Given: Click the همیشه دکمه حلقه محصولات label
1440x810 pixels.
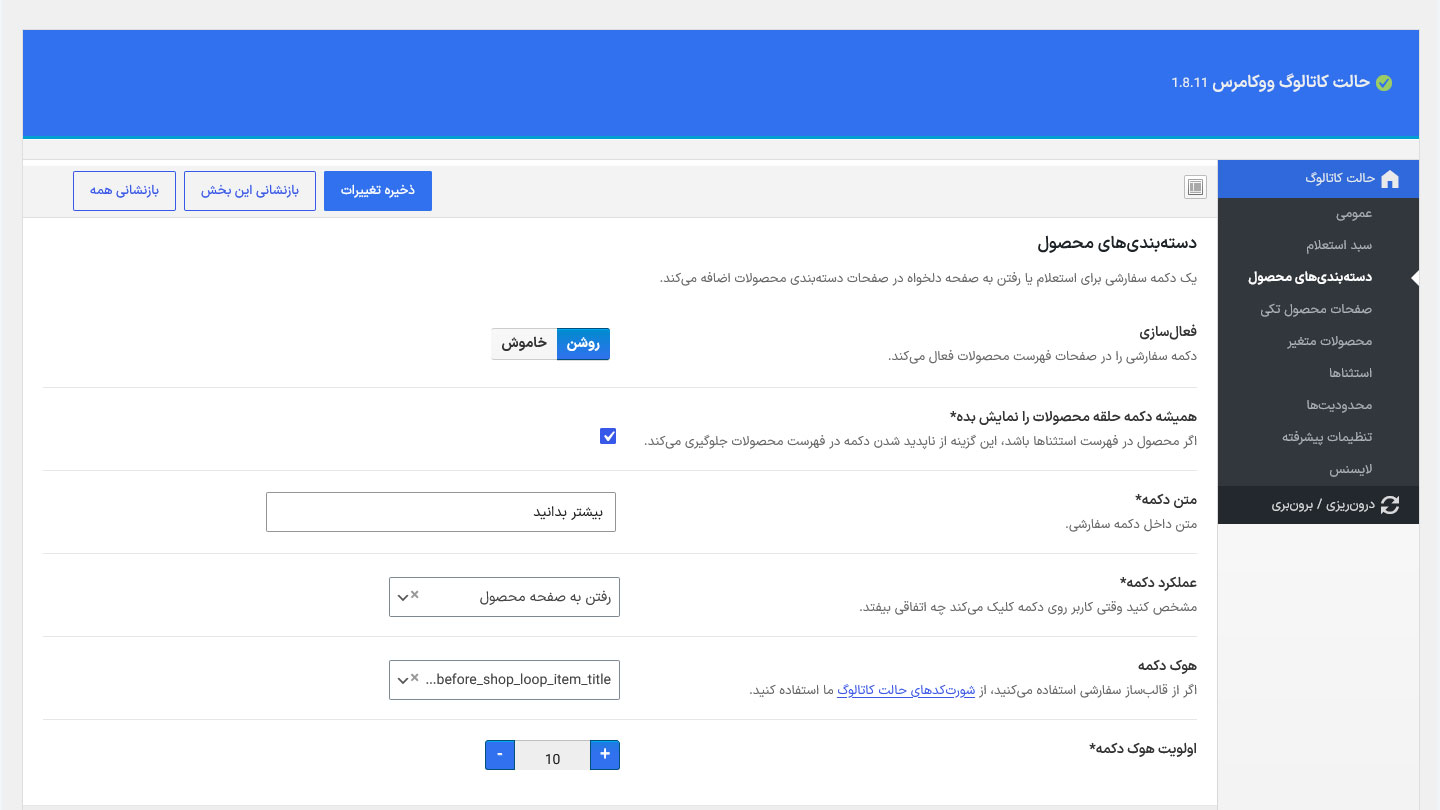Looking at the screenshot, I should tap(1073, 415).
